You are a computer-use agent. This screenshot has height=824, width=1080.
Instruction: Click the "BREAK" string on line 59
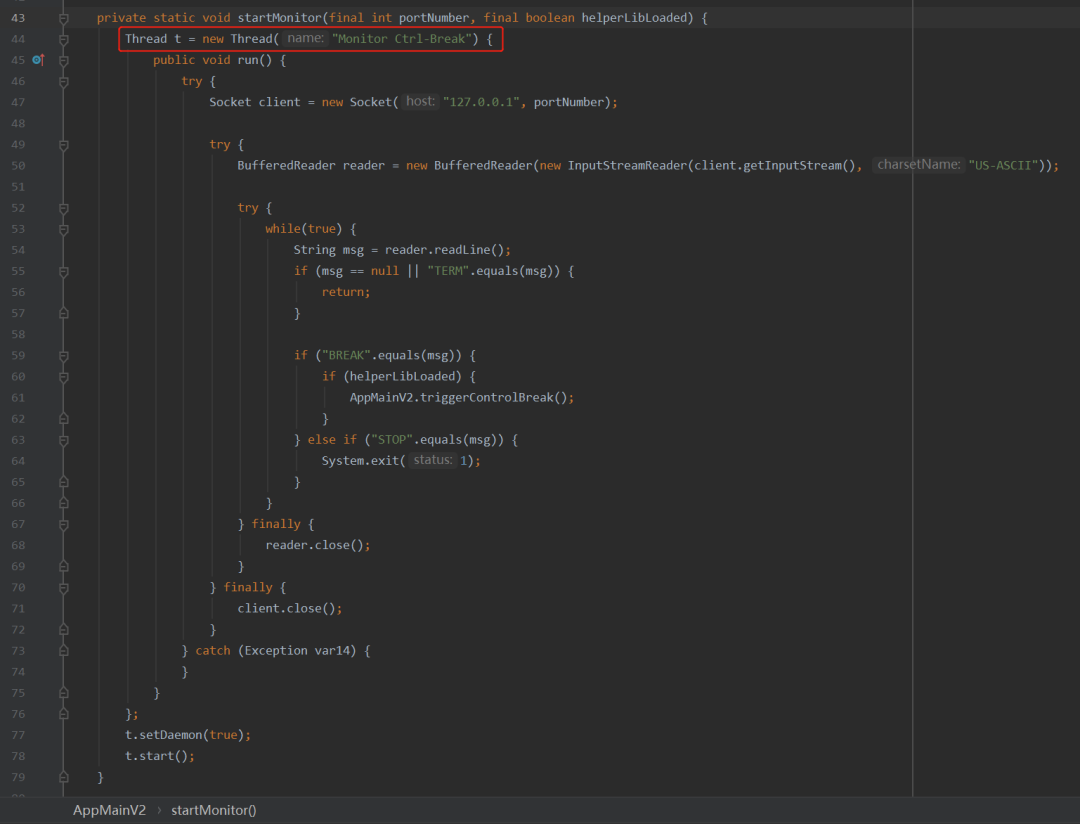[x=346, y=356]
